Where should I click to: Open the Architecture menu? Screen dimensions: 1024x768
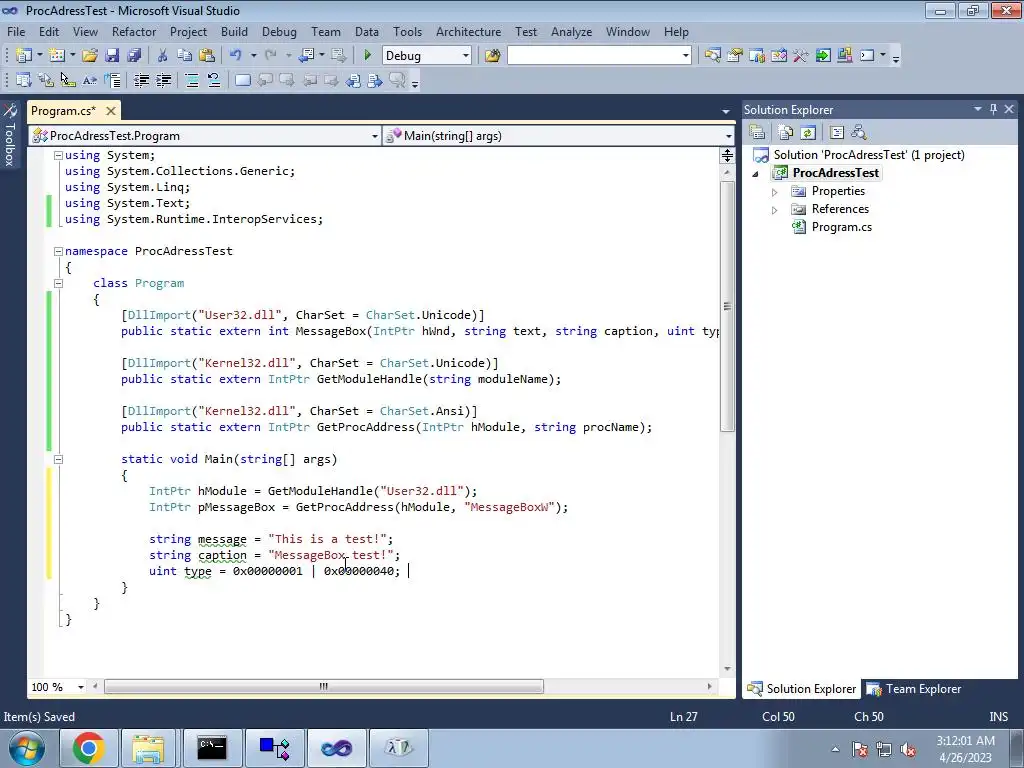[468, 31]
